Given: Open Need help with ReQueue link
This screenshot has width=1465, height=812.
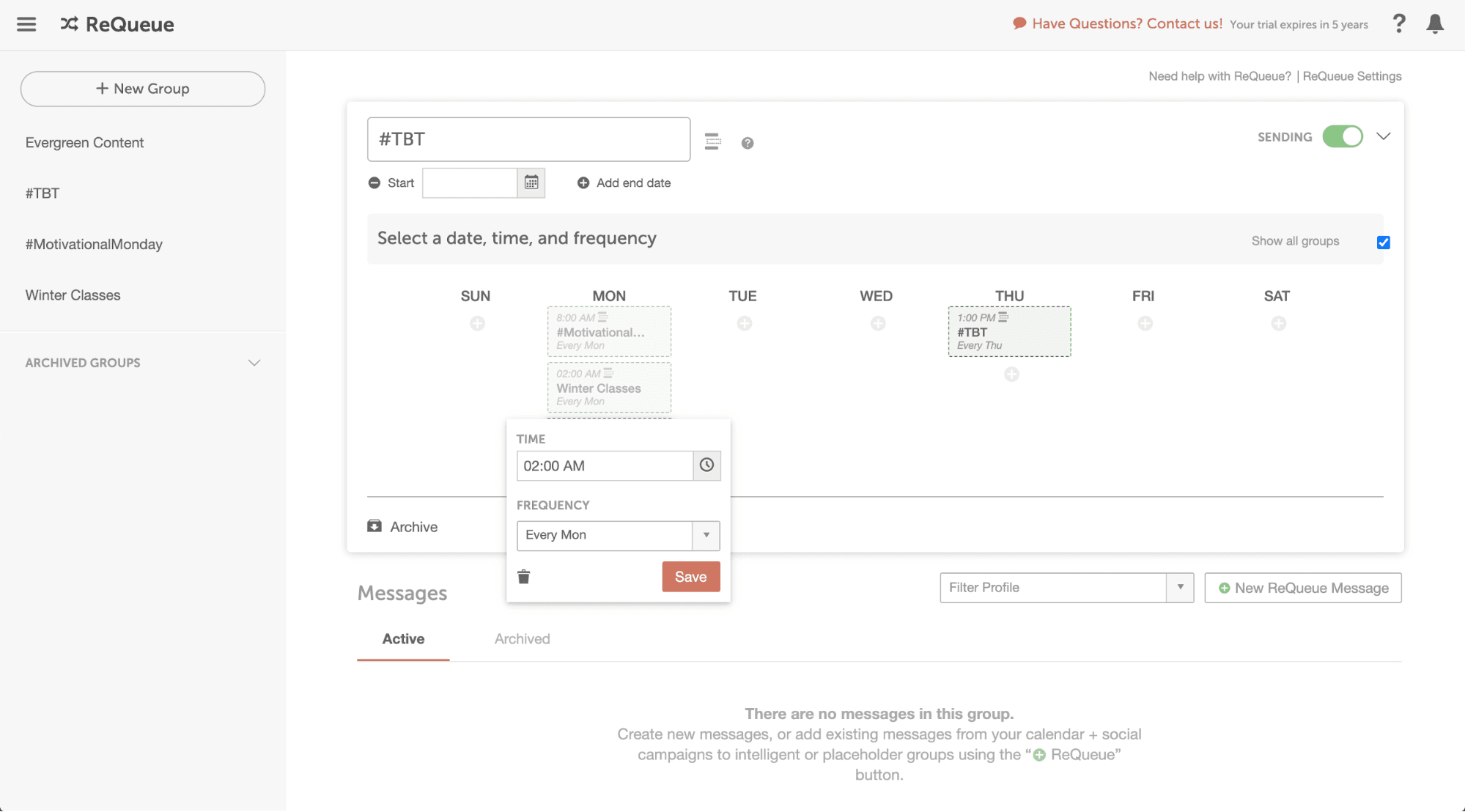Looking at the screenshot, I should coord(1219,76).
